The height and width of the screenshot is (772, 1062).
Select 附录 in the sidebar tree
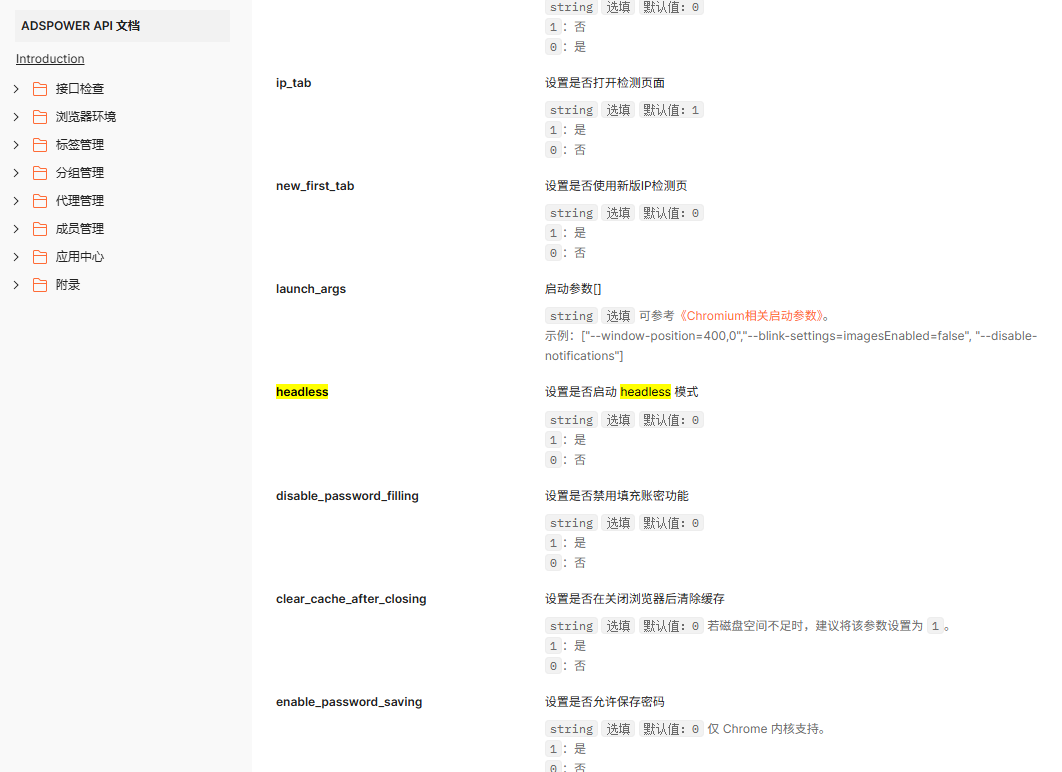[68, 285]
